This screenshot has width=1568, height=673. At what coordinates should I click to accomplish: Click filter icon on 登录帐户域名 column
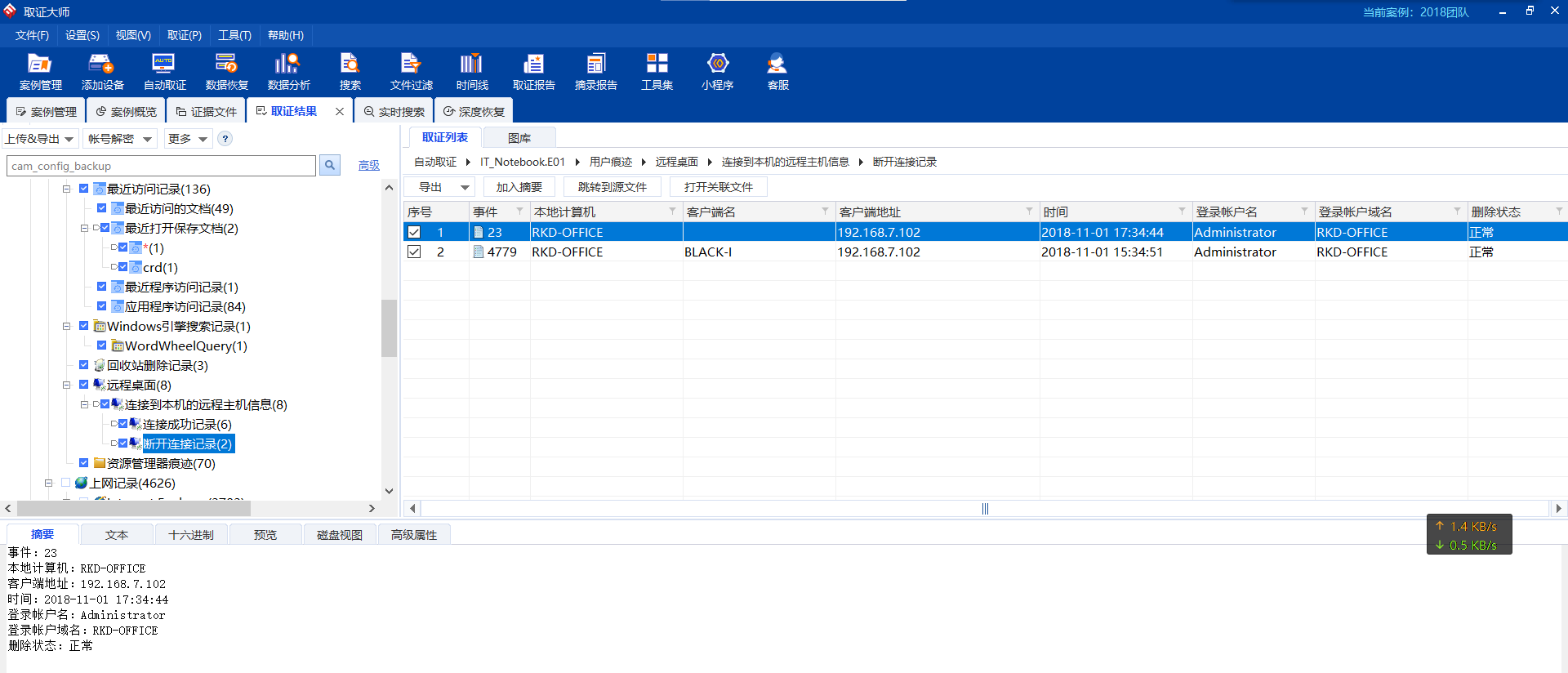pyautogui.click(x=1457, y=212)
